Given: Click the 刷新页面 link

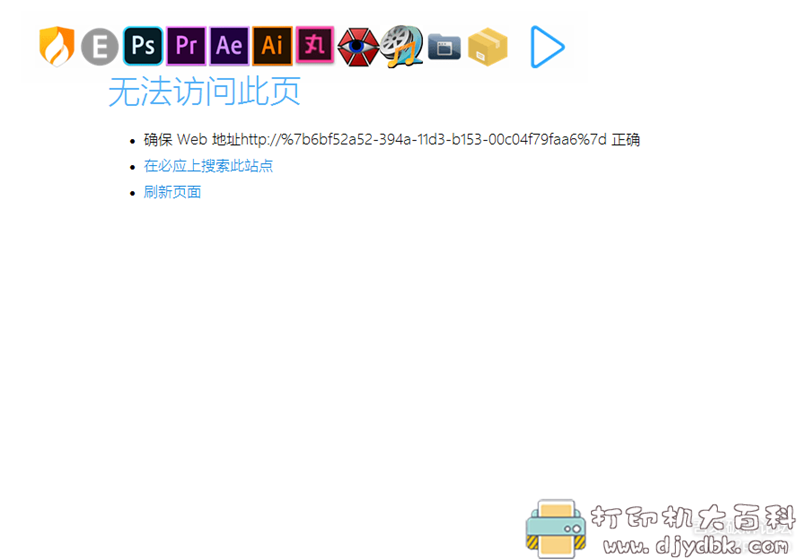Looking at the screenshot, I should click(172, 192).
